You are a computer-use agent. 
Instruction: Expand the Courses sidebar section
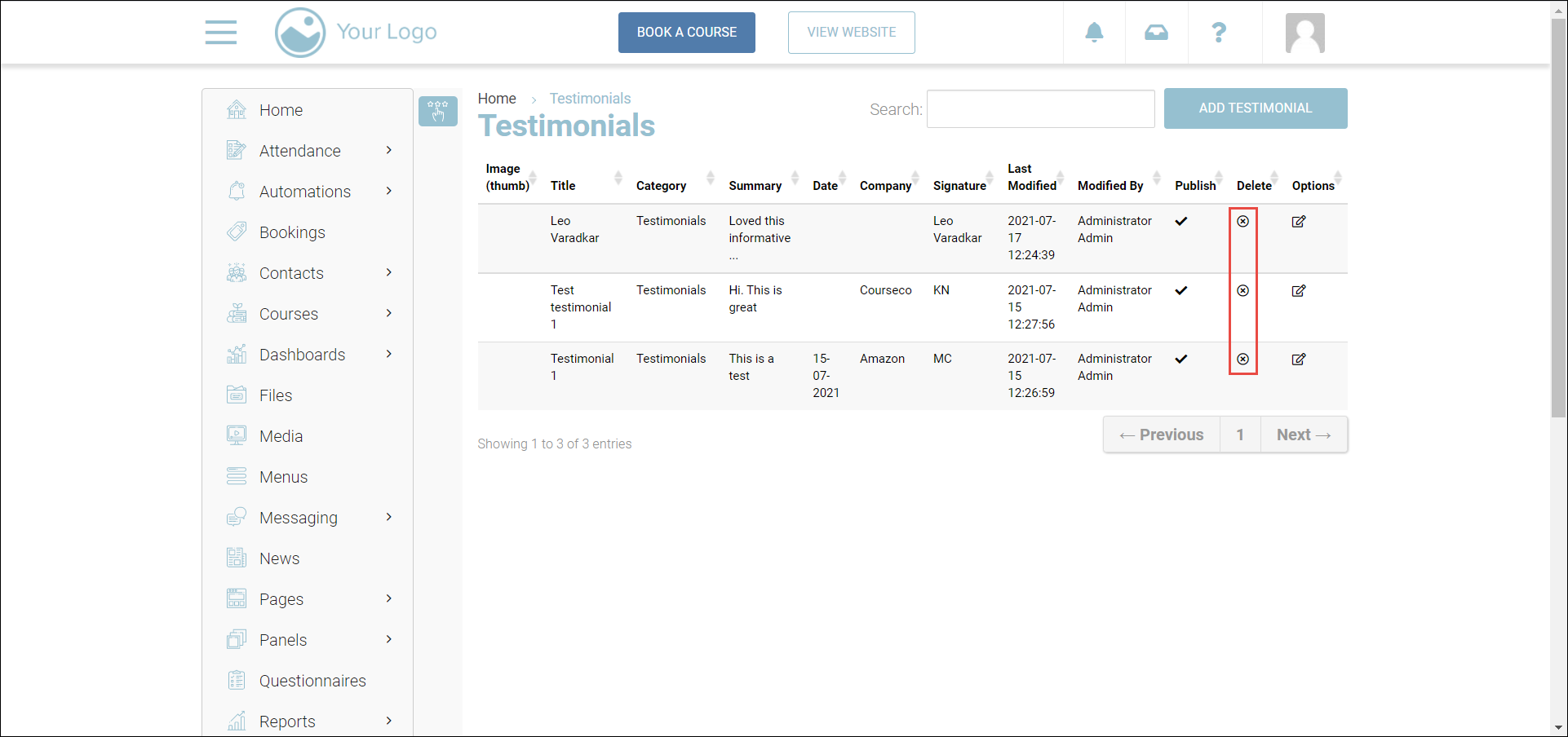(389, 314)
